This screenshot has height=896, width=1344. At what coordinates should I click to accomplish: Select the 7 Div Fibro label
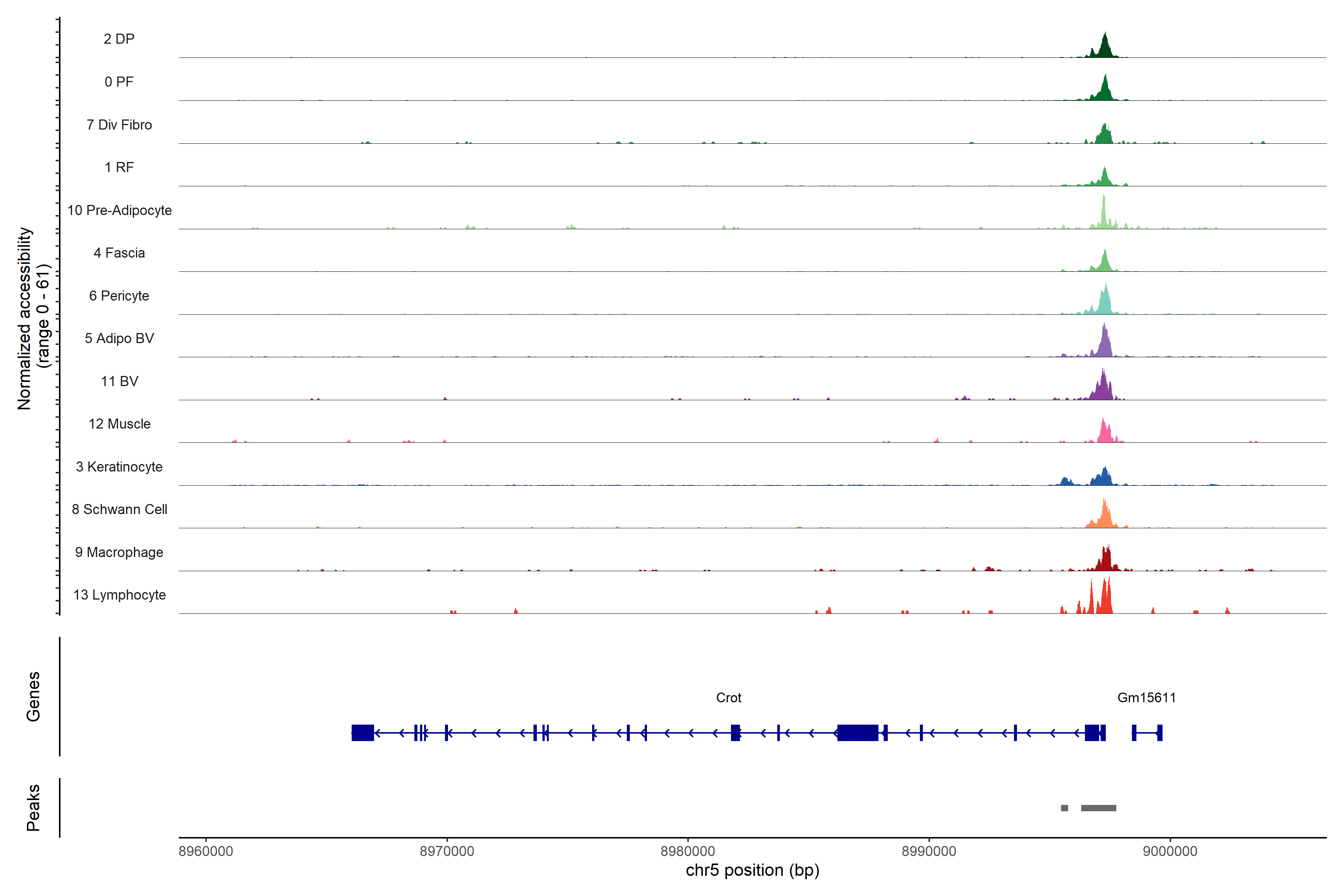coord(119,125)
